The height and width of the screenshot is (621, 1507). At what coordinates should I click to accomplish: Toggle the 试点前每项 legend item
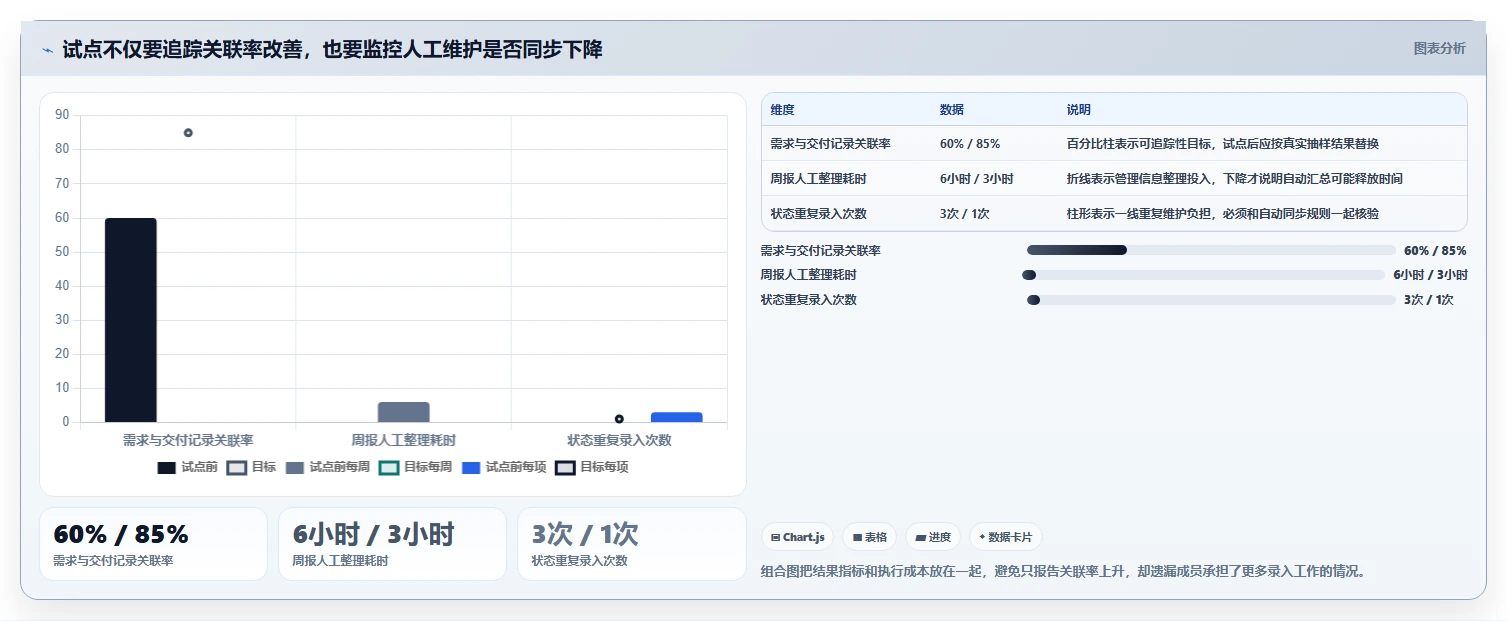click(x=504, y=467)
